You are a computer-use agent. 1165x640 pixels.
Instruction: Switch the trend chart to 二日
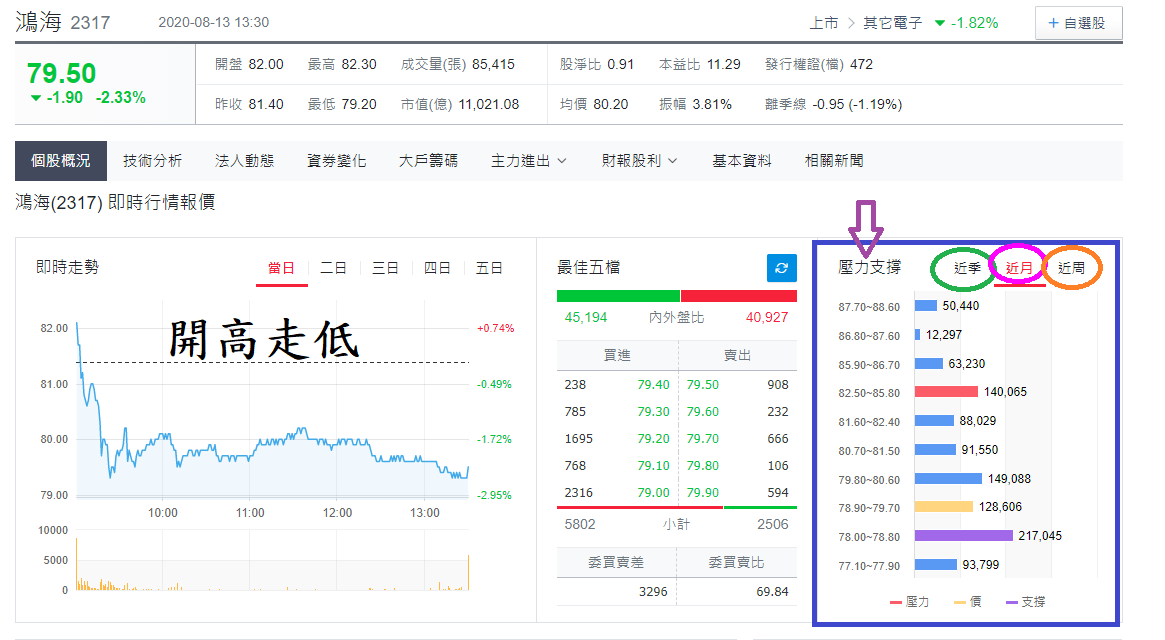tap(334, 268)
